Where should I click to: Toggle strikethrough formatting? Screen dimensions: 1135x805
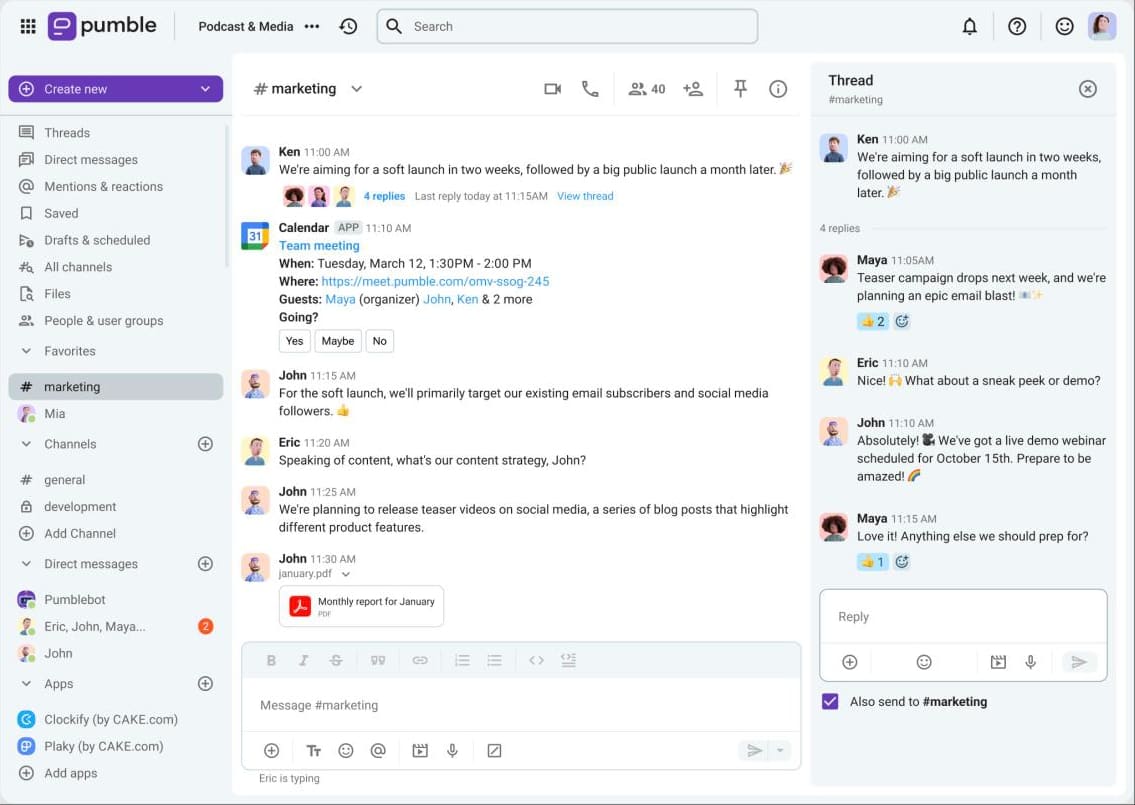(x=336, y=660)
